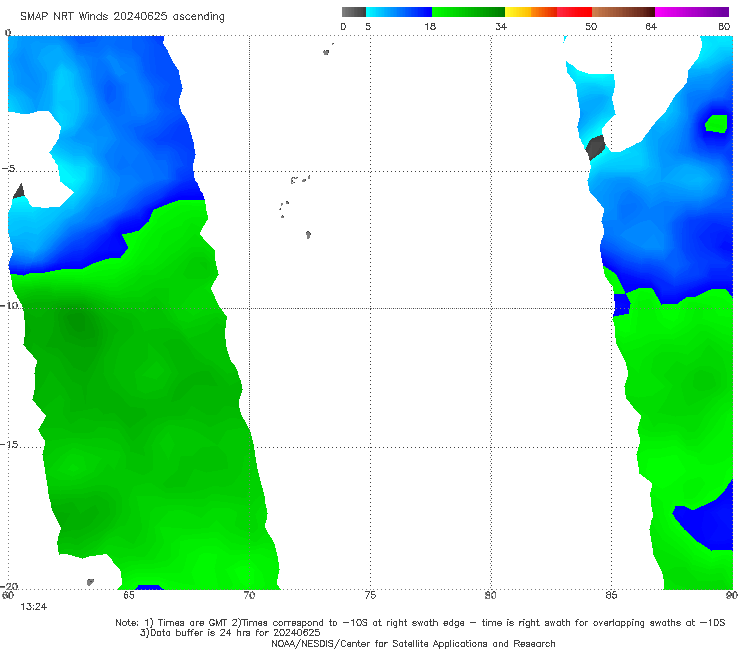740x650 pixels.
Task: Click longitude axis label '65'
Action: tap(129, 596)
